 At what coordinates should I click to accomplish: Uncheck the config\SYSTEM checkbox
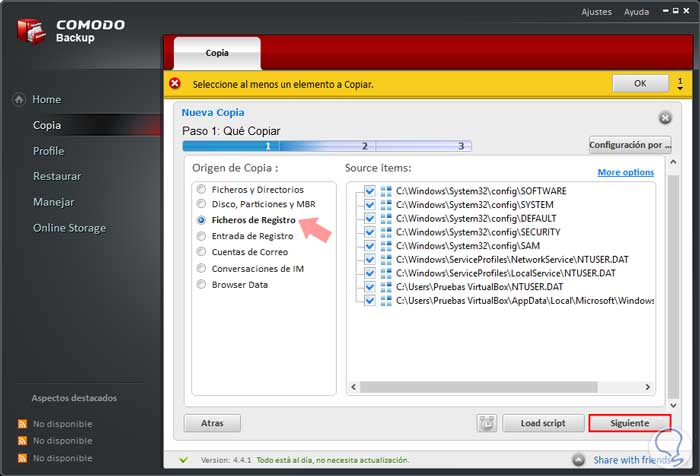click(370, 205)
